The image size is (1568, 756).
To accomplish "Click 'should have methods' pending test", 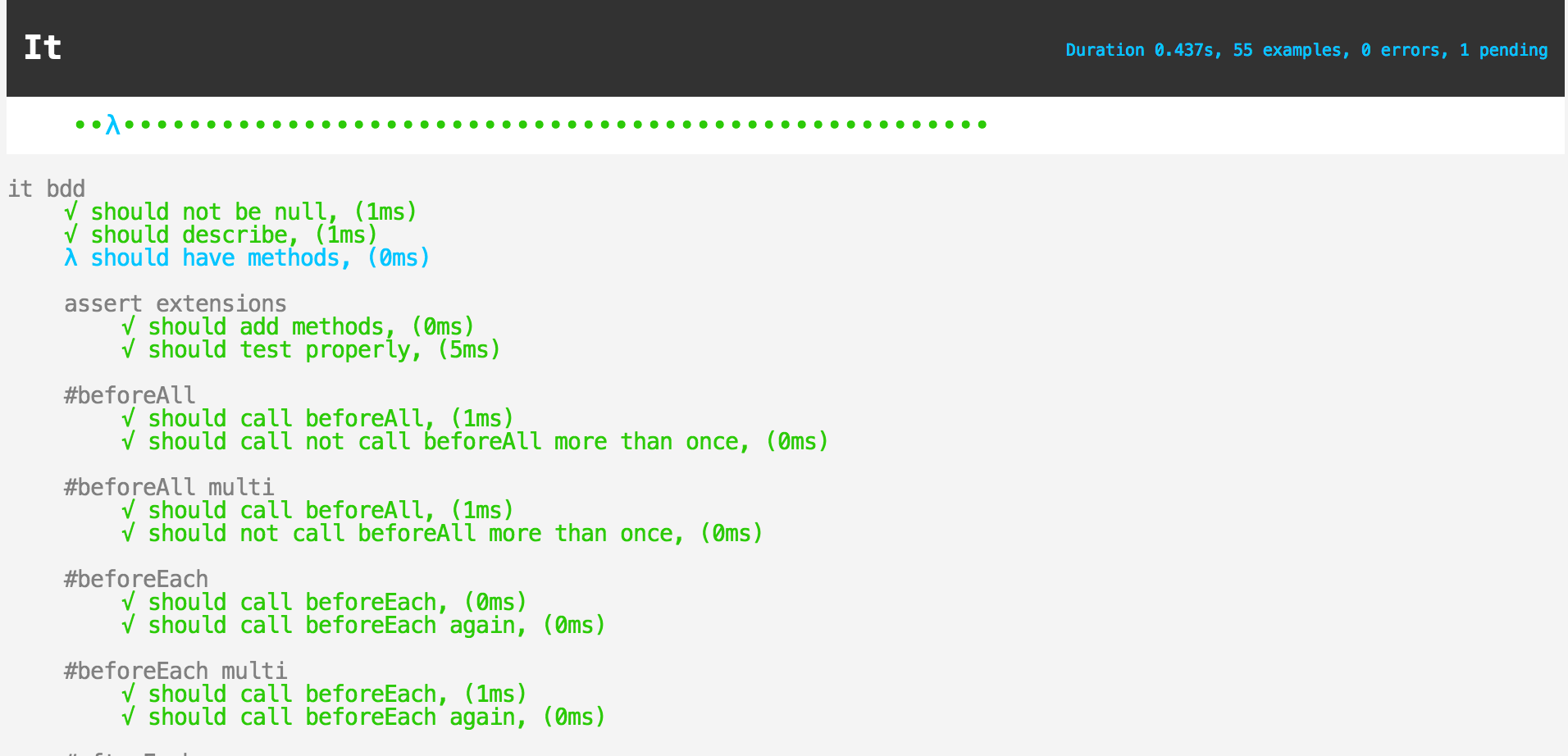I will tap(260, 258).
